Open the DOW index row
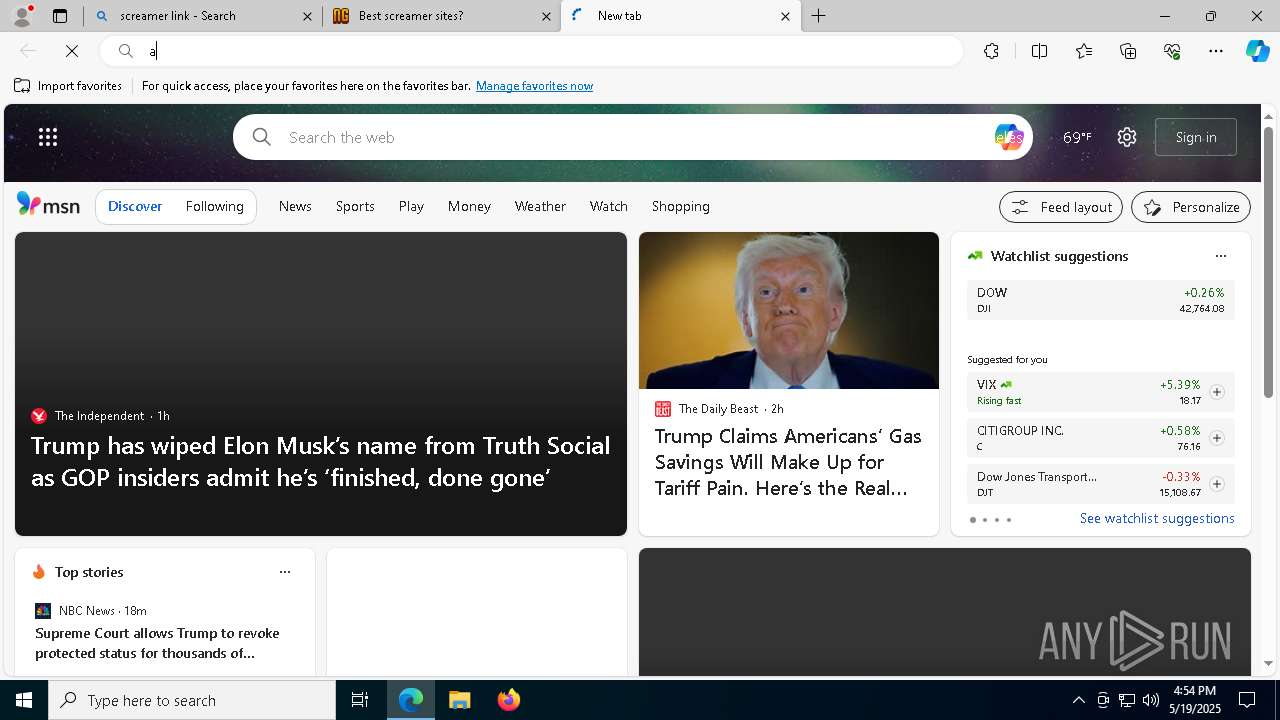This screenshot has width=1280, height=720. coord(1100,300)
